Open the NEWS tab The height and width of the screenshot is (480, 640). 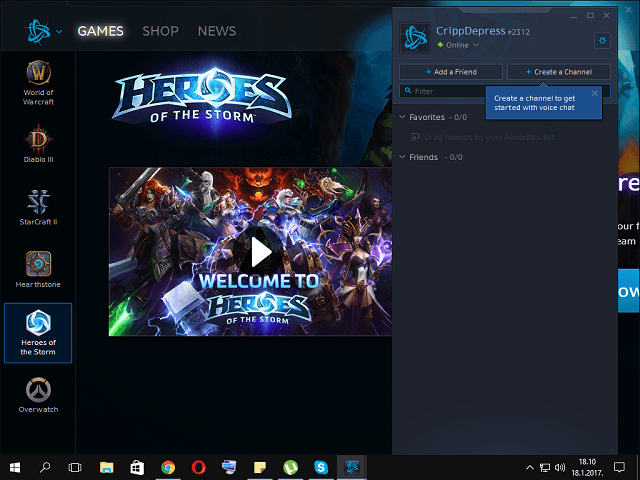217,31
